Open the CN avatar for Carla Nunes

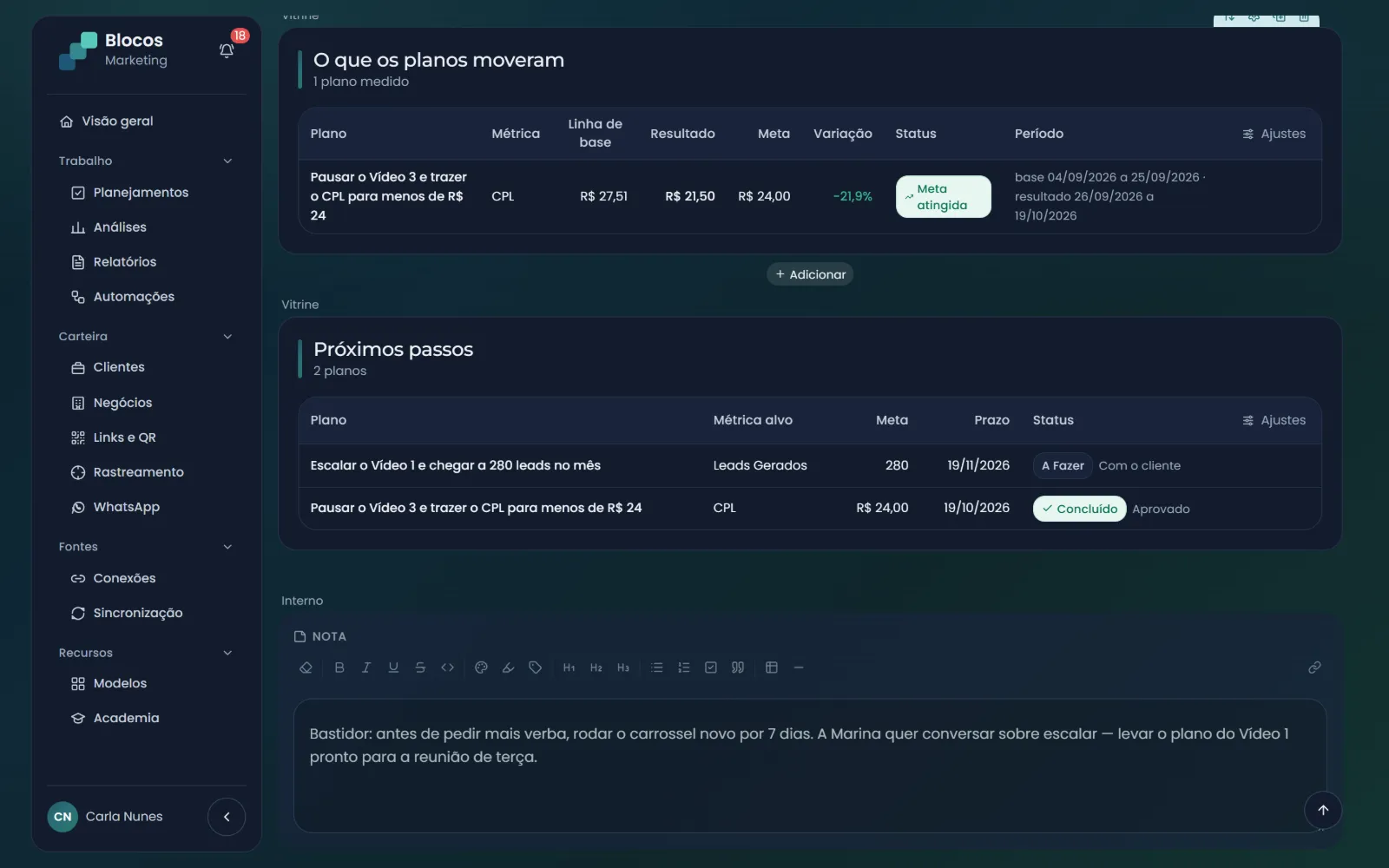tap(63, 817)
